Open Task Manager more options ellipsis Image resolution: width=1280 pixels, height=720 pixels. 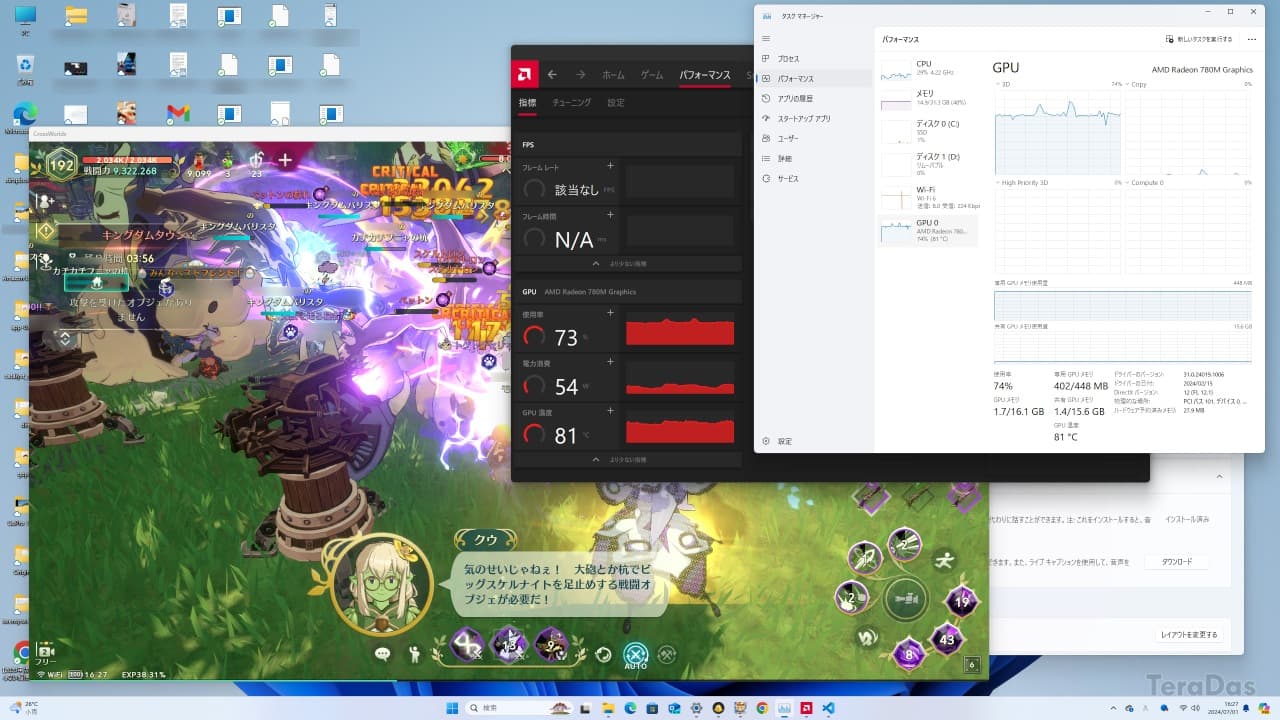(x=1252, y=39)
